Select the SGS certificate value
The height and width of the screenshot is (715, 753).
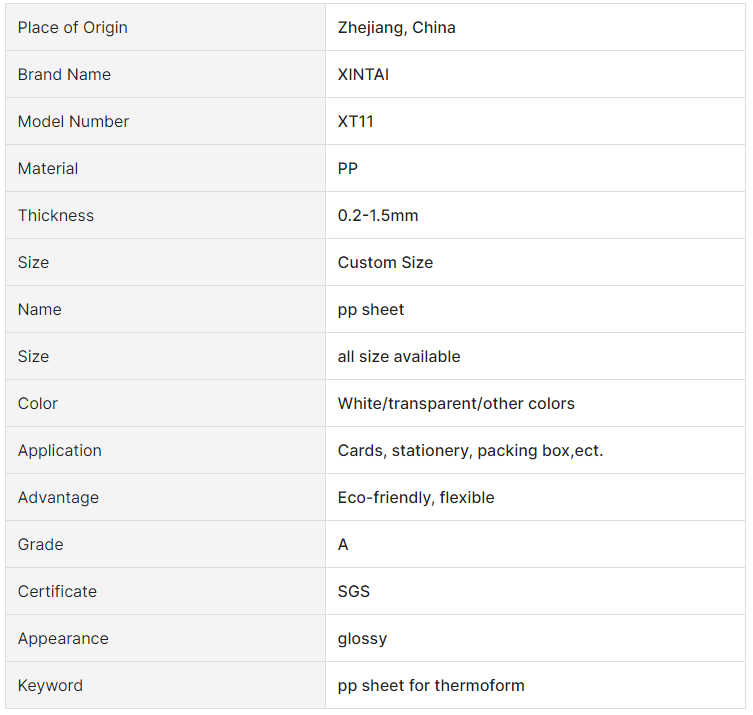click(354, 592)
